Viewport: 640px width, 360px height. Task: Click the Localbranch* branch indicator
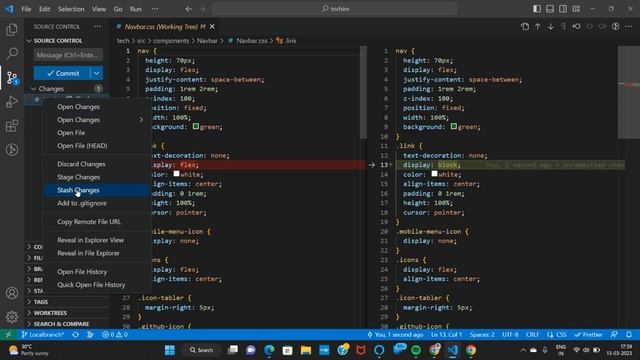pyautogui.click(x=43, y=334)
